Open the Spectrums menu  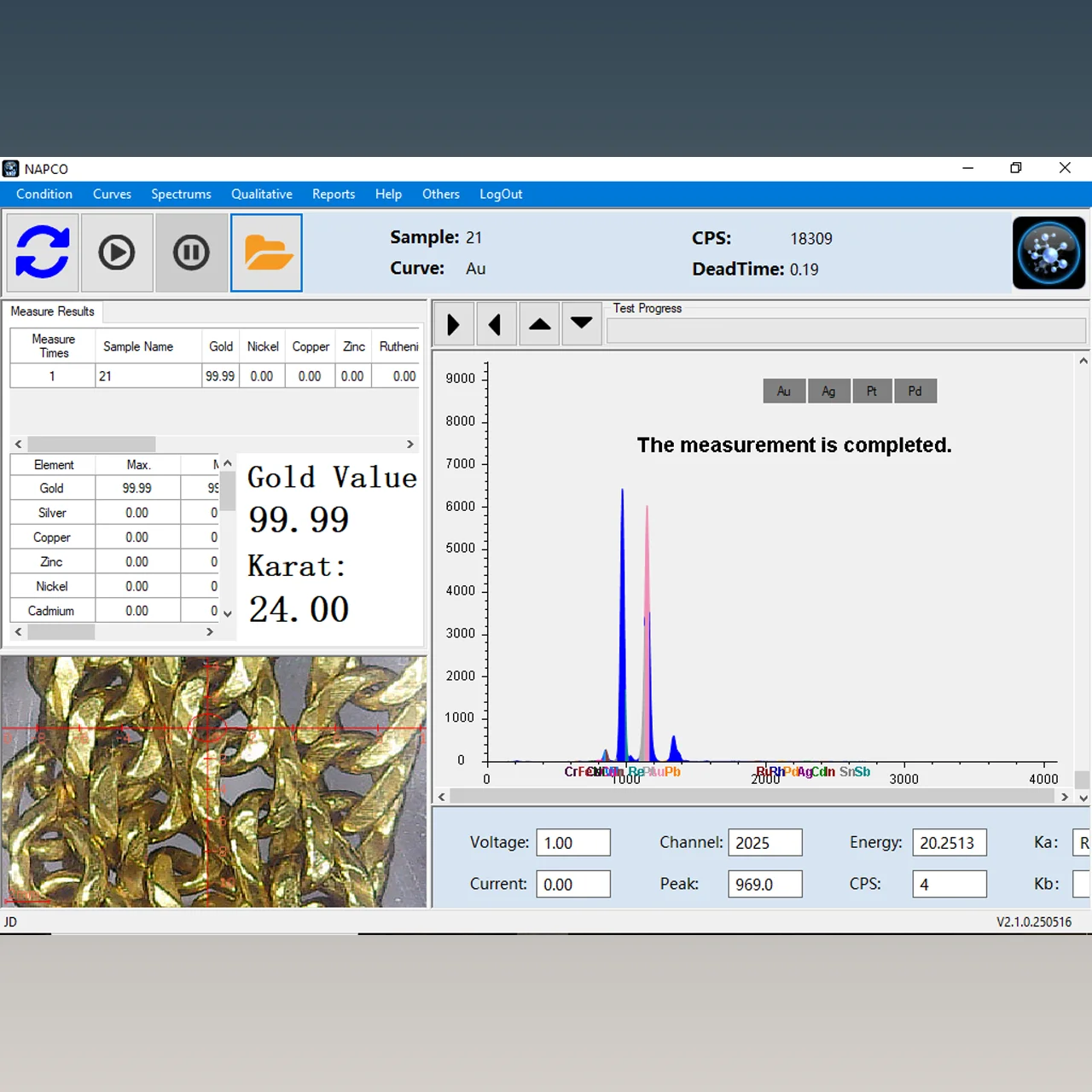tap(181, 195)
